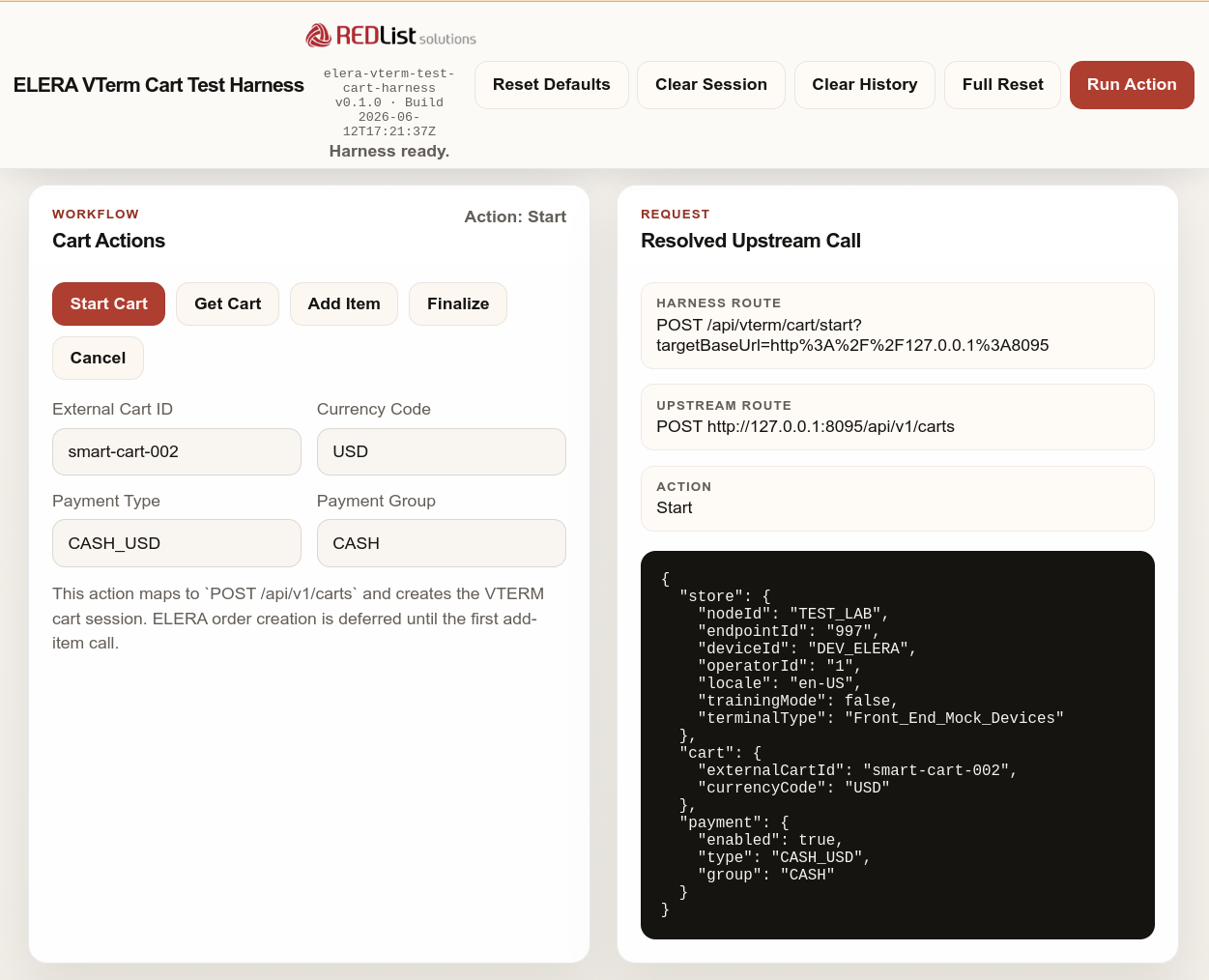1209x980 pixels.
Task: Click the "terminalType" line in JSON
Action: coord(880,718)
